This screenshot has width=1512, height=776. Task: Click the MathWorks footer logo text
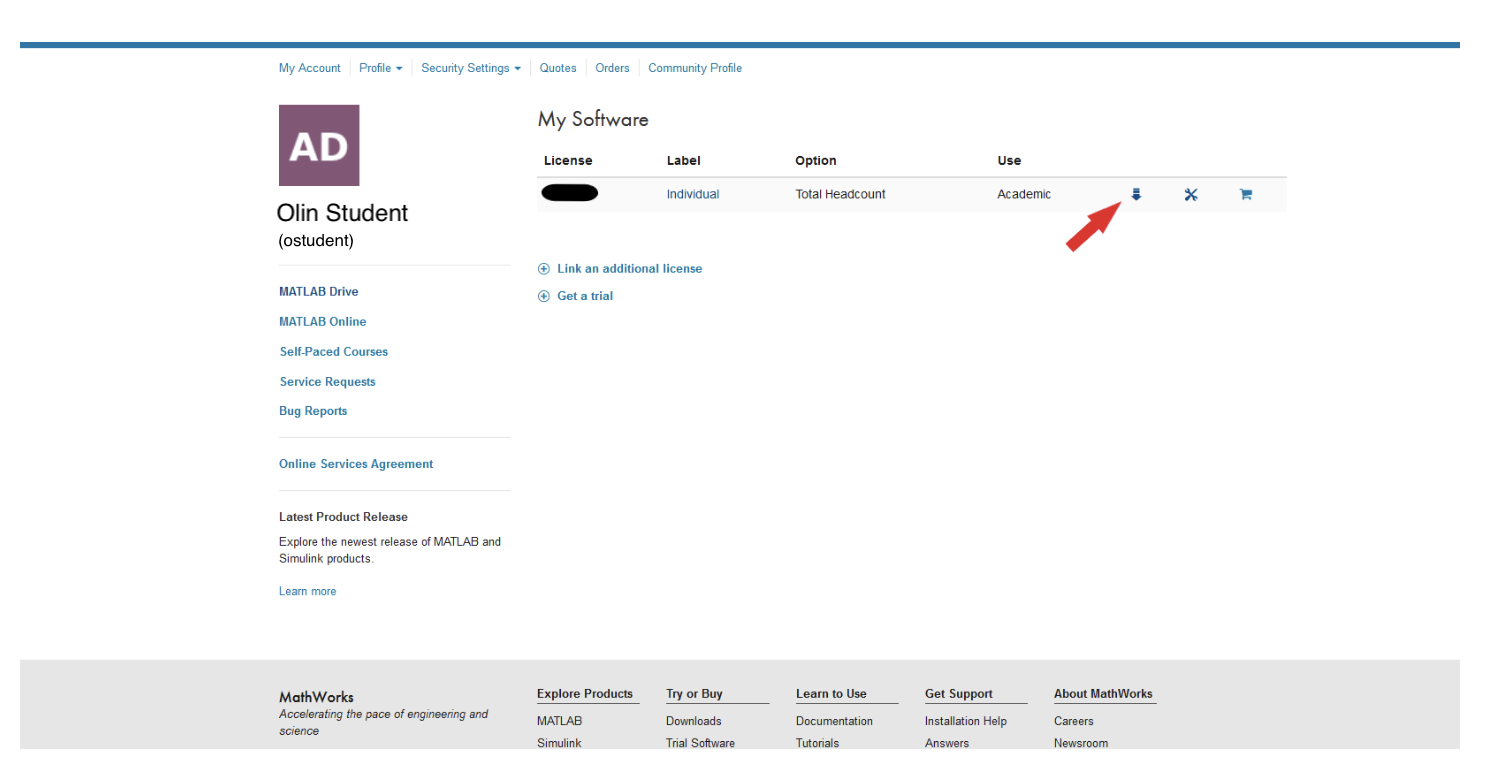tap(316, 697)
